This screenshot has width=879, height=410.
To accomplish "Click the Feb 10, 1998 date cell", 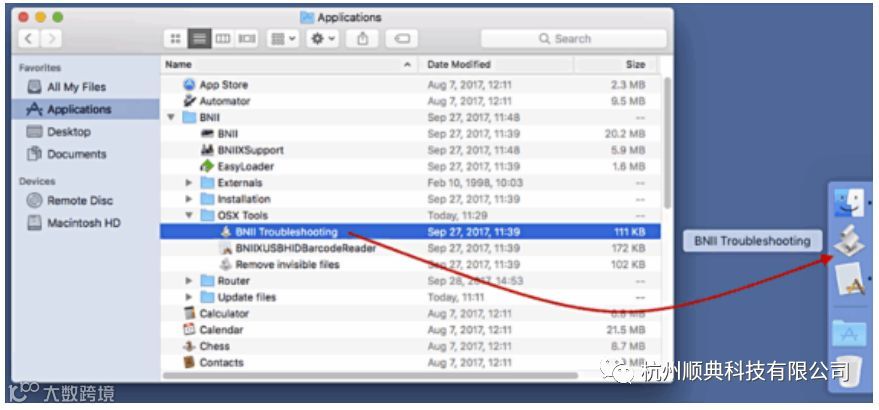I will click(x=475, y=183).
